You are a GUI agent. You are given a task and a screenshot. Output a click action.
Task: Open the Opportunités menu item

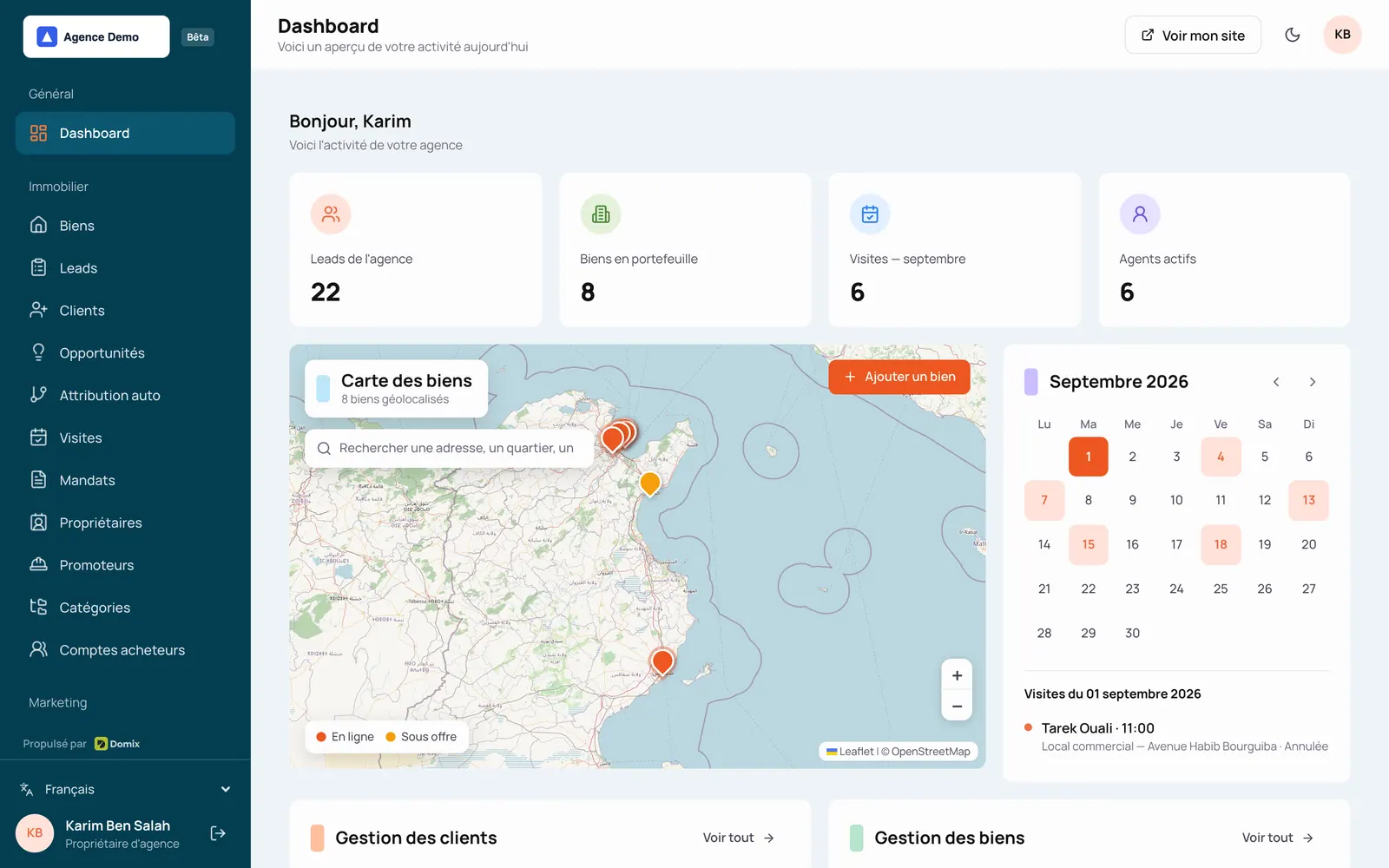[125, 352]
